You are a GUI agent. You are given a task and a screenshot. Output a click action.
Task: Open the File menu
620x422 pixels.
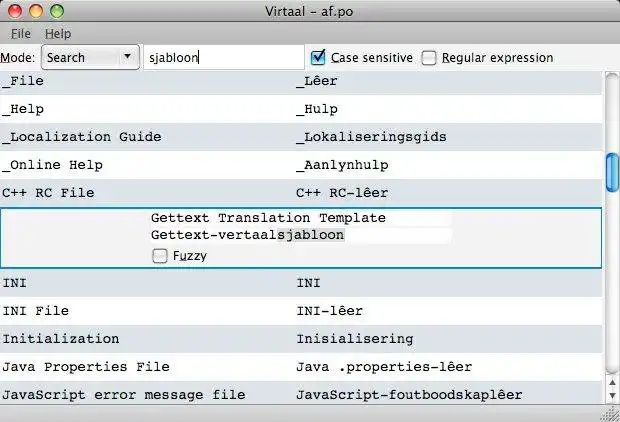21,33
